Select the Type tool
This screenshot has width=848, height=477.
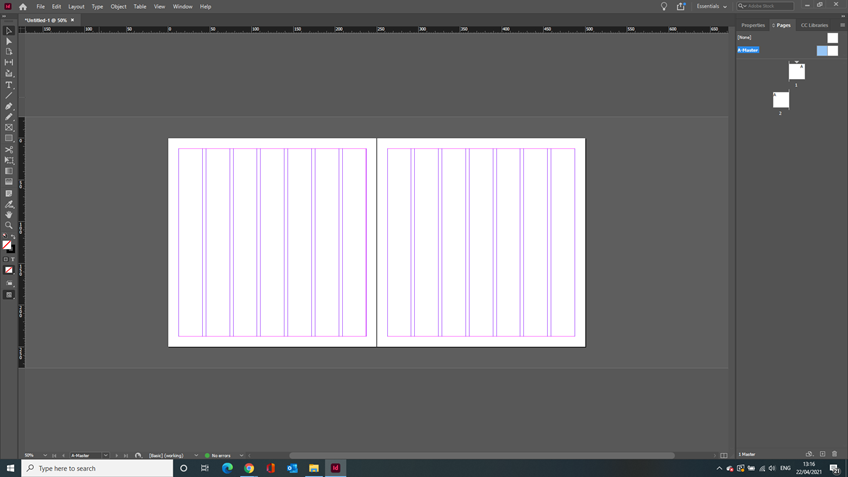click(9, 85)
